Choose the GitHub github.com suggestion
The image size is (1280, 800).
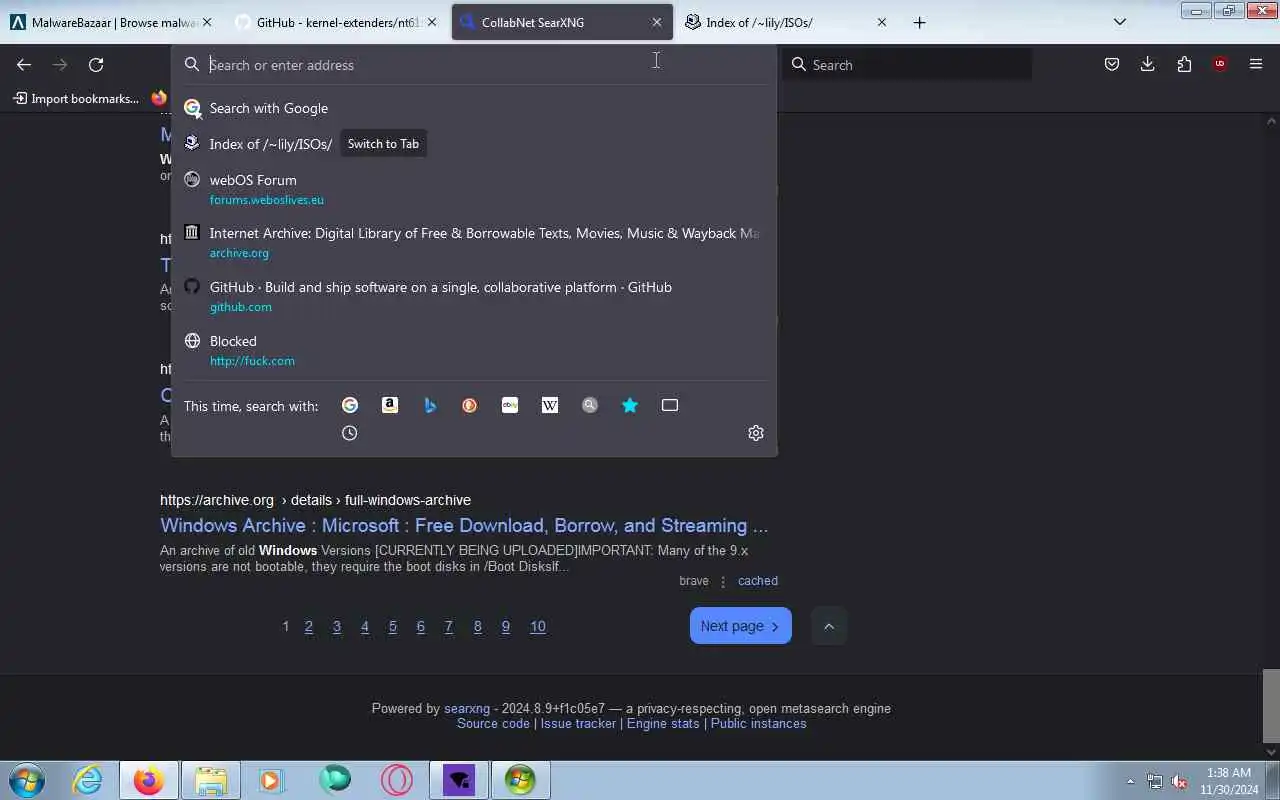[x=474, y=297]
